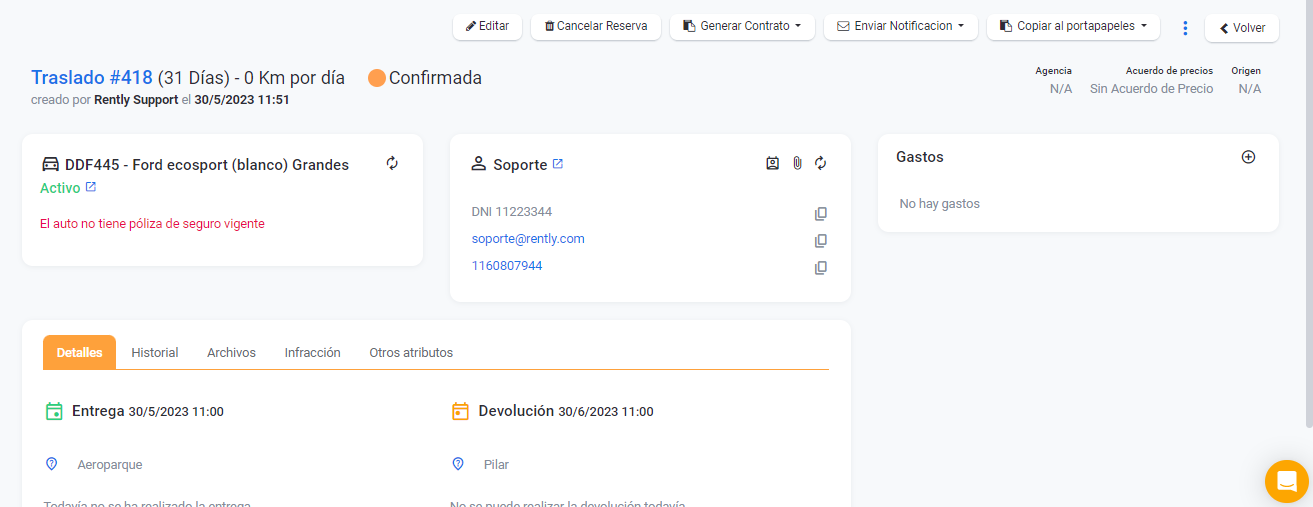Switch to the Historial tab

[x=155, y=353]
